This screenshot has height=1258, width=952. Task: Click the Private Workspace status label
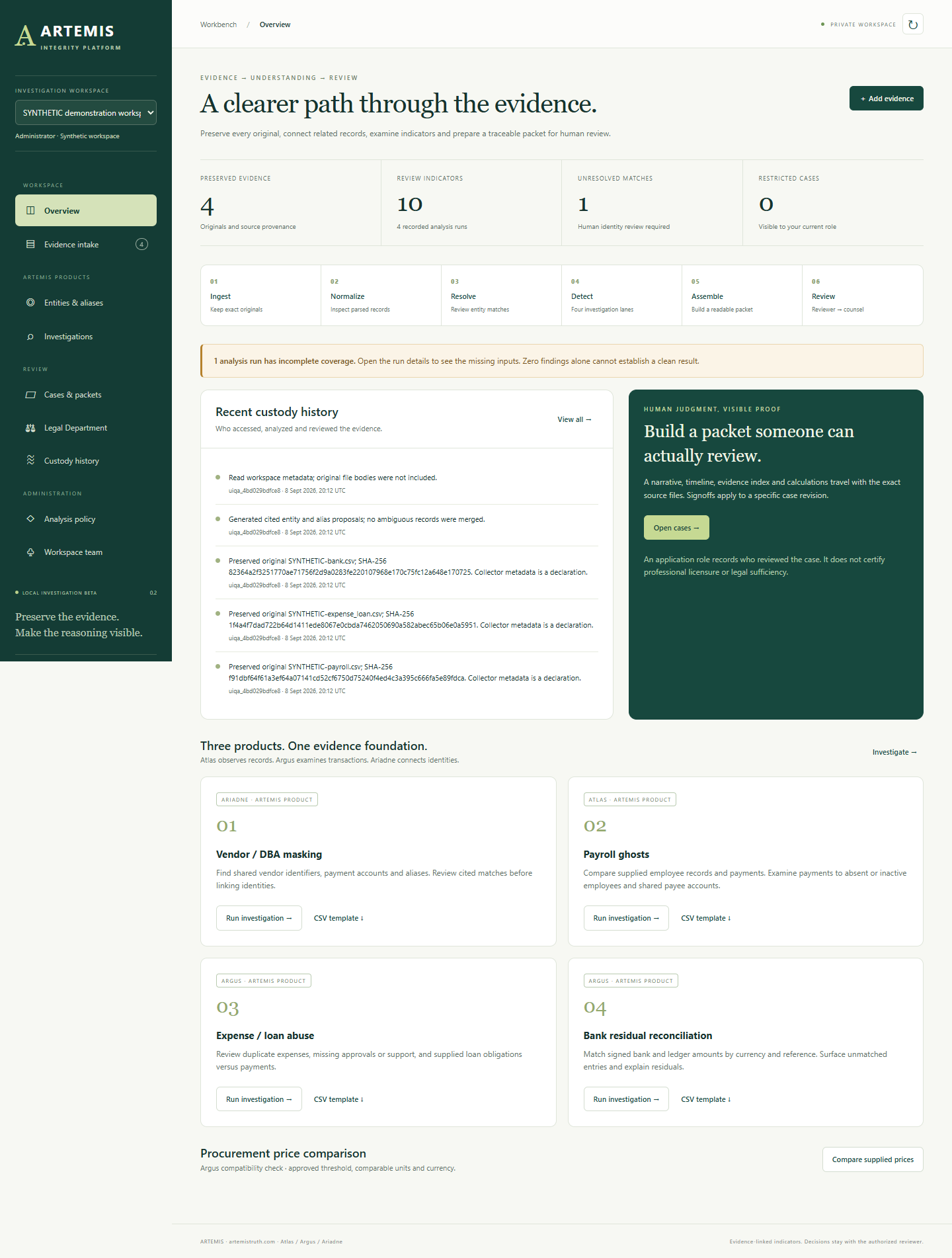[863, 24]
